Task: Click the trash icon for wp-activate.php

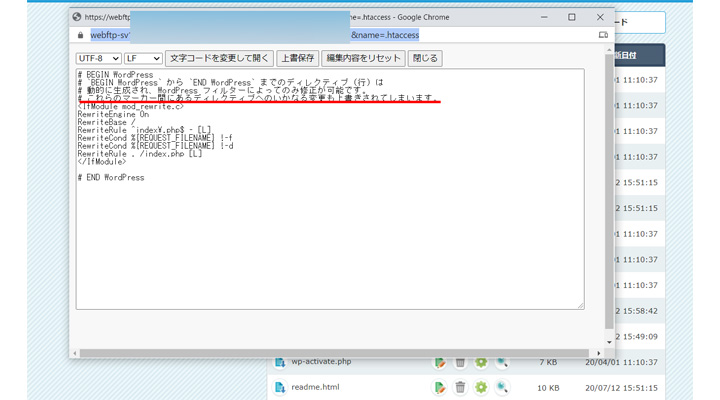Action: 460,363
